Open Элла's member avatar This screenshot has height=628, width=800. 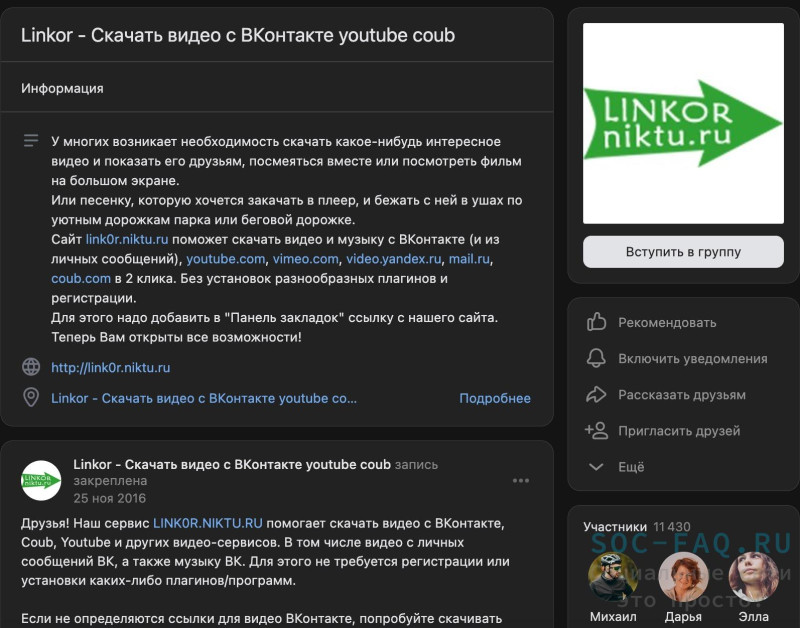coord(754,576)
